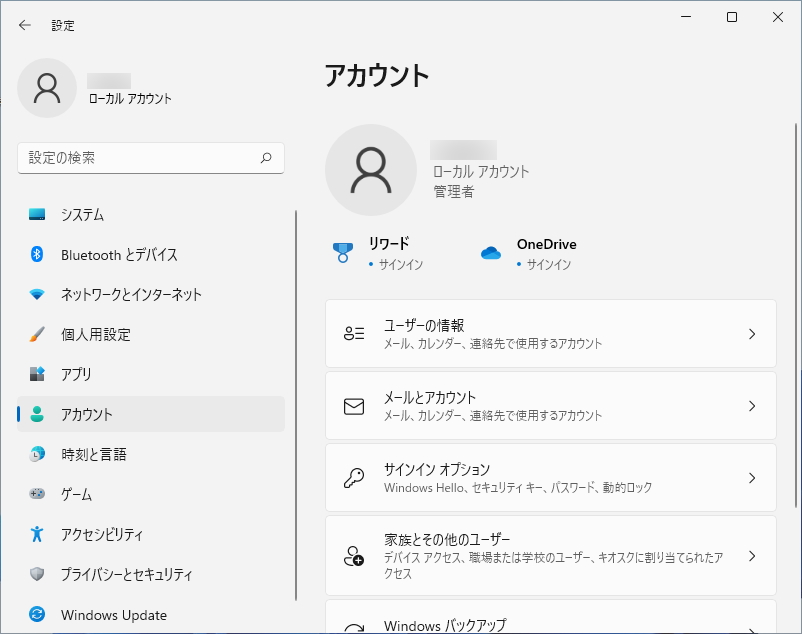Click the sidebar vertical scrollbar
The width and height of the screenshot is (802, 634).
(296, 405)
